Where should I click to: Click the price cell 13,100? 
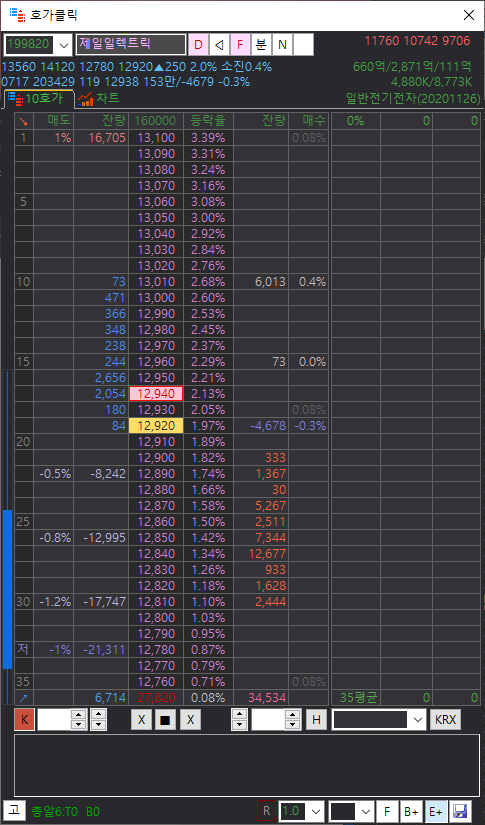pos(156,138)
